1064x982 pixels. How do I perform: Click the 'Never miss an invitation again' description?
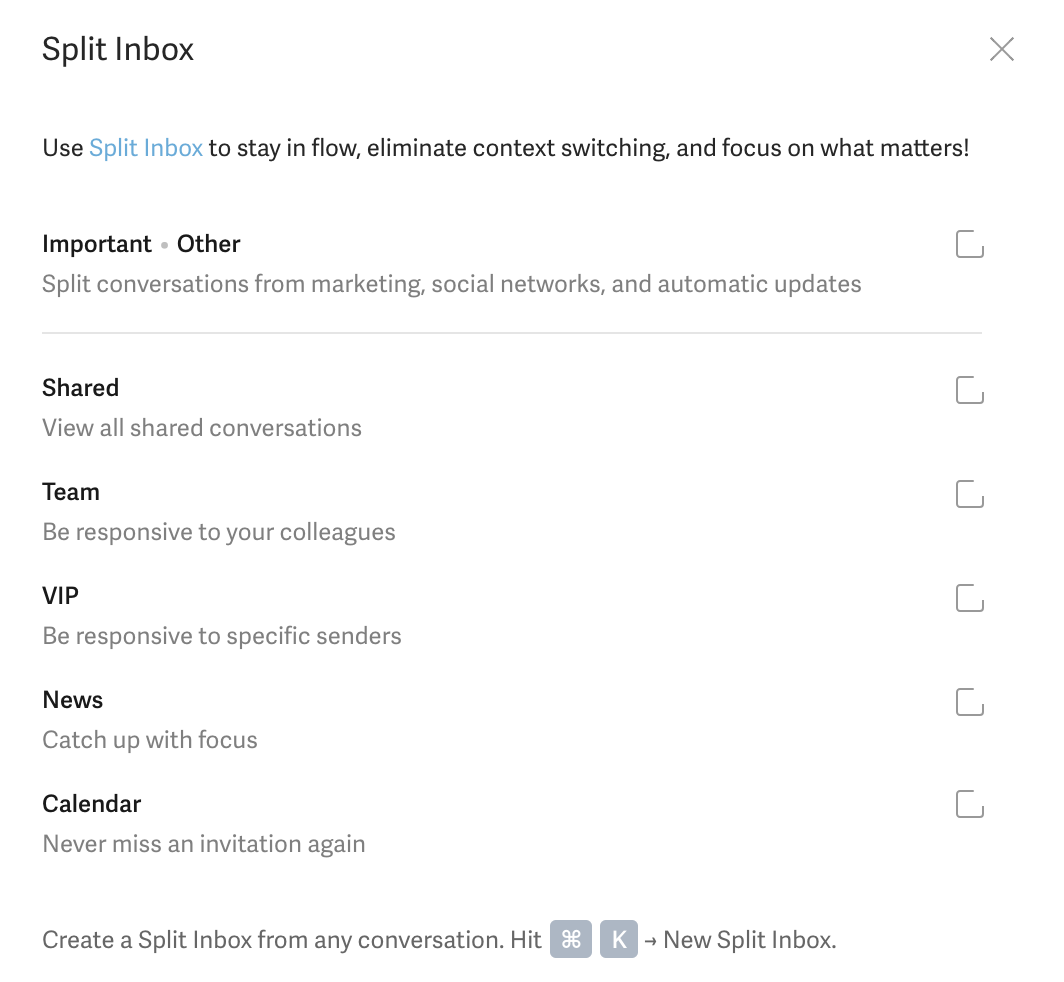[x=203, y=844]
